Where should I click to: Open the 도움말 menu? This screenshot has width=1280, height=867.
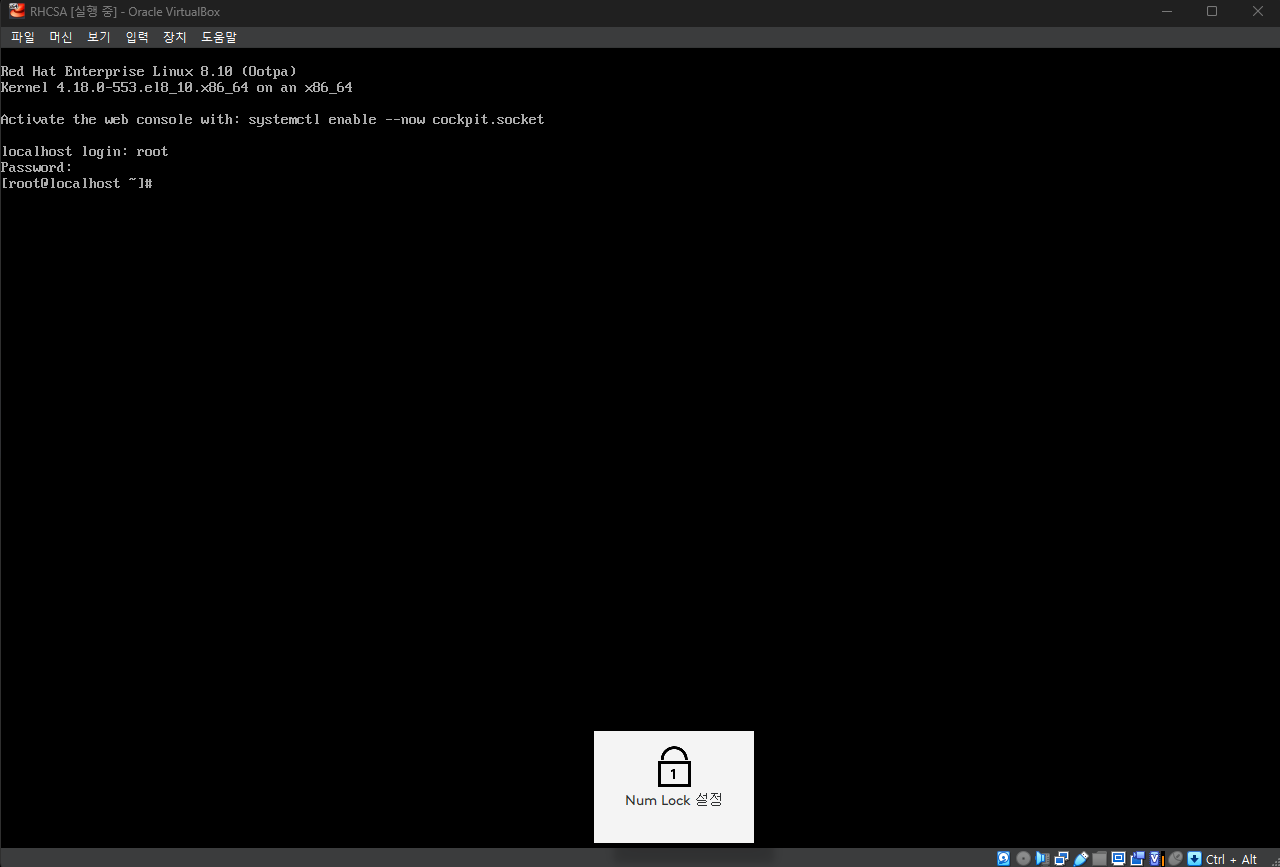coord(219,37)
